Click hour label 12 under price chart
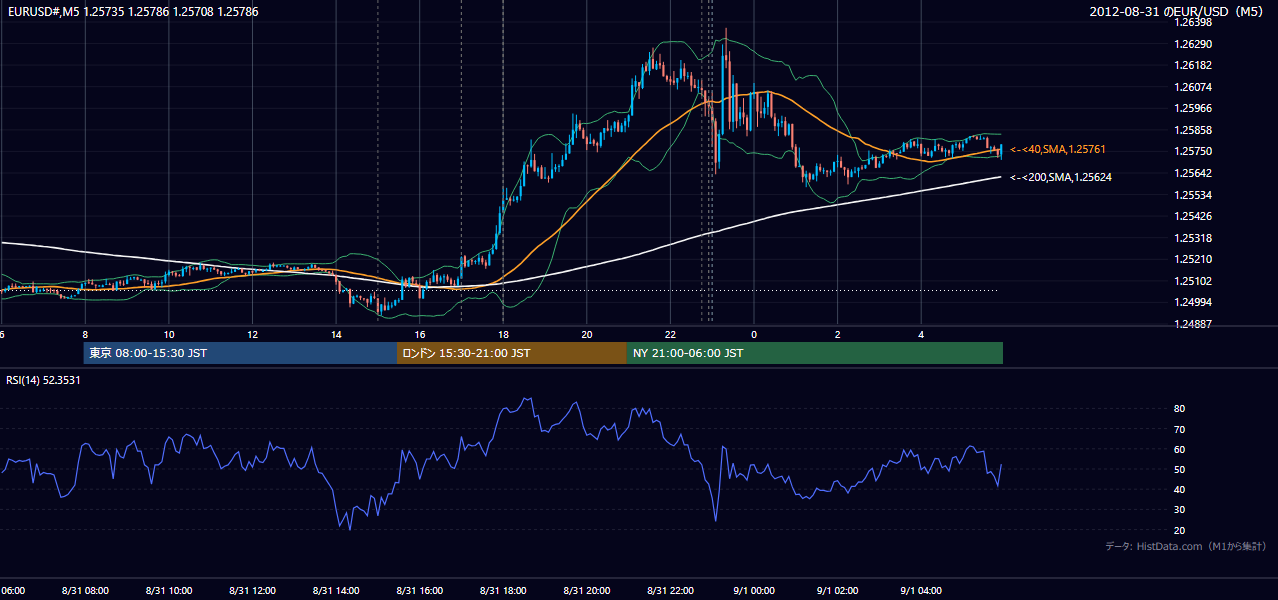The height and width of the screenshot is (600, 1278). point(253,335)
